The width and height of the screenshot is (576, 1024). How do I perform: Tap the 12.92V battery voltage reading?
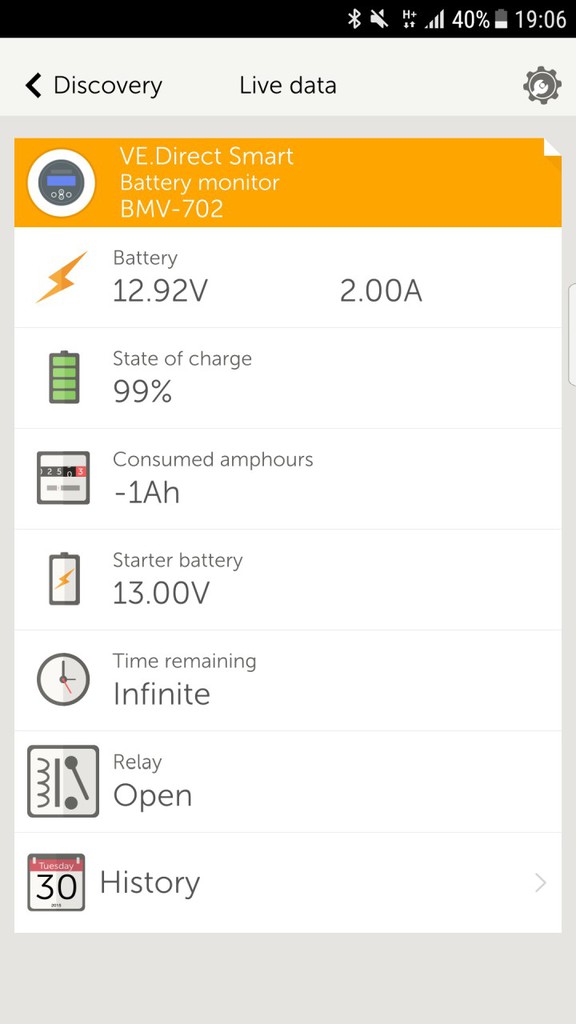point(160,291)
